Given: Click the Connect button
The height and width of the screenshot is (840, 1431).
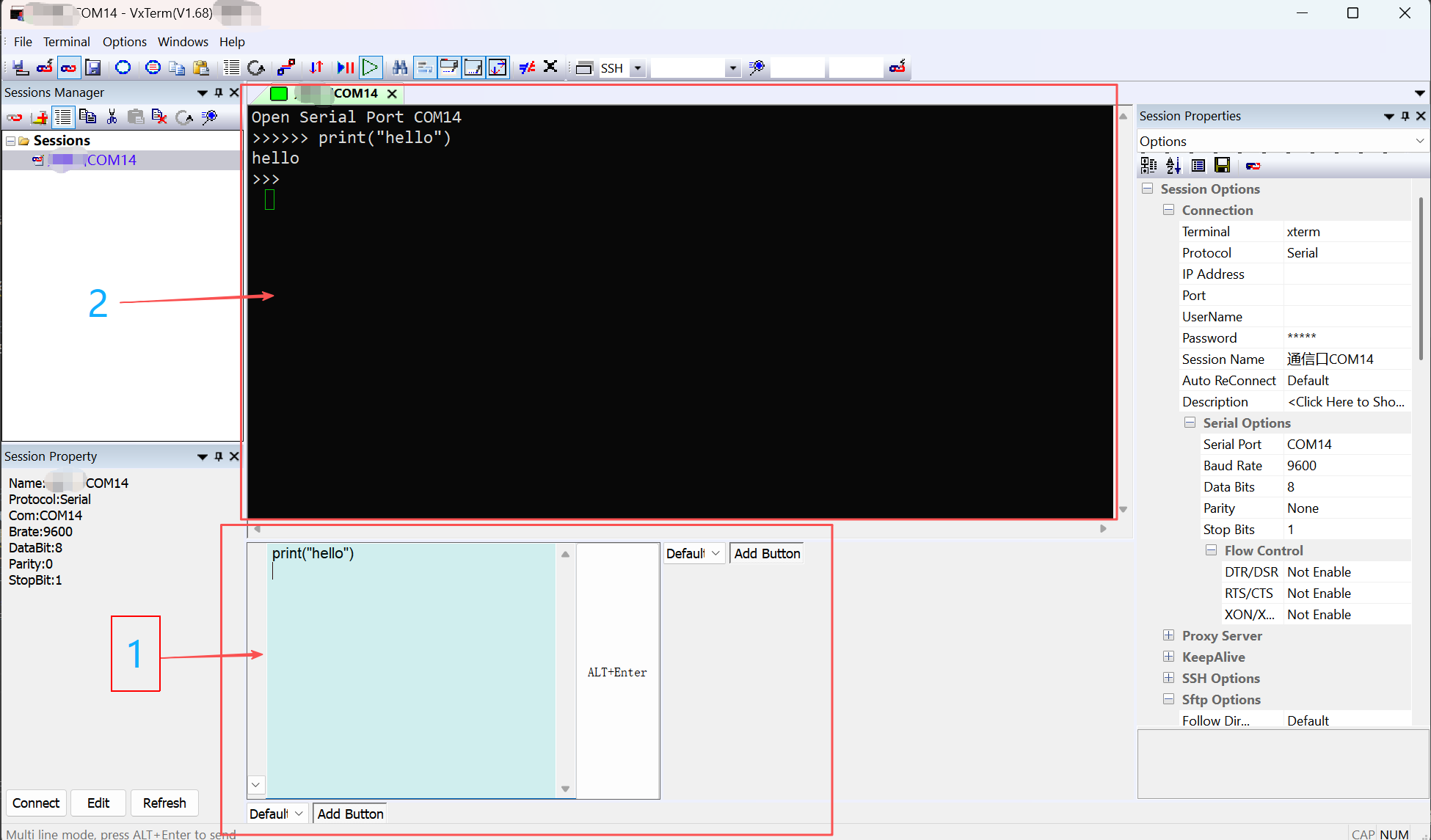Looking at the screenshot, I should [36, 803].
